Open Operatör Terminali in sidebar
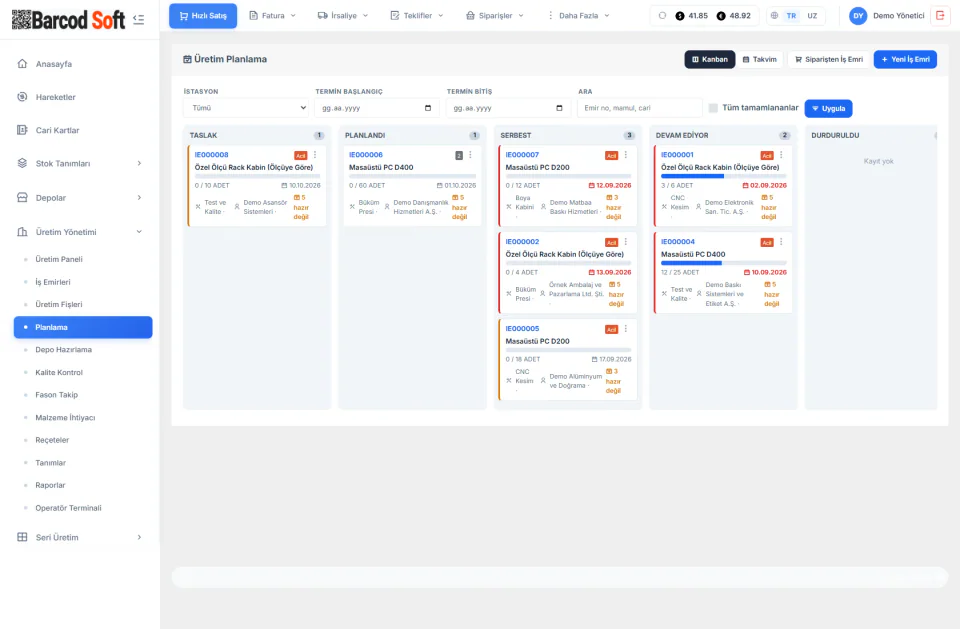 point(69,508)
